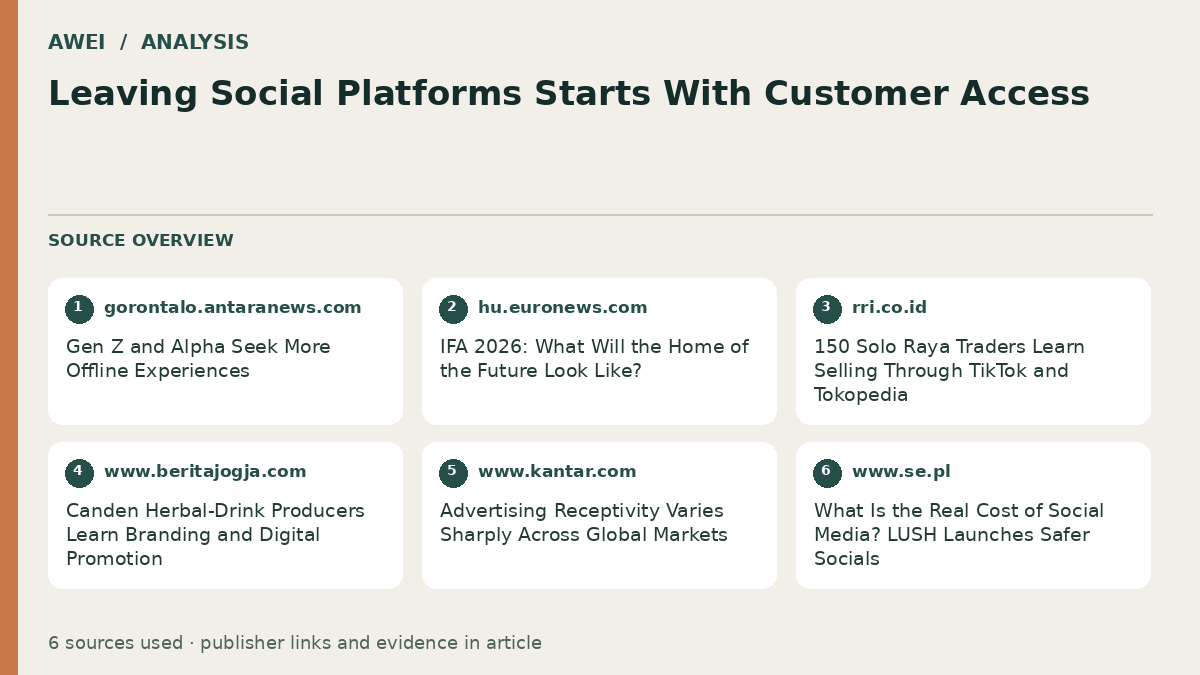This screenshot has width=1200, height=675.
Task: Open the hu.euronews.com source link
Action: coord(563,308)
